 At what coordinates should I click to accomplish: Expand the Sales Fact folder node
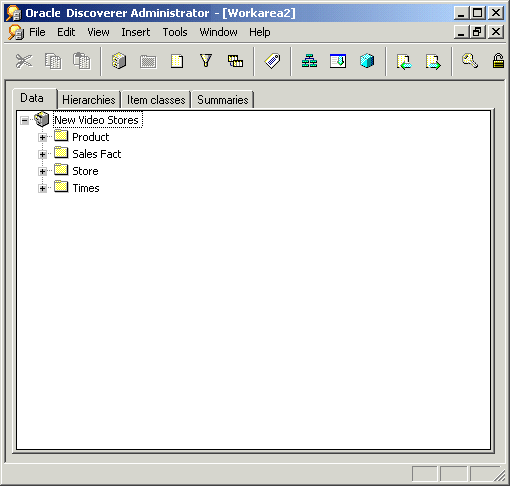42,154
